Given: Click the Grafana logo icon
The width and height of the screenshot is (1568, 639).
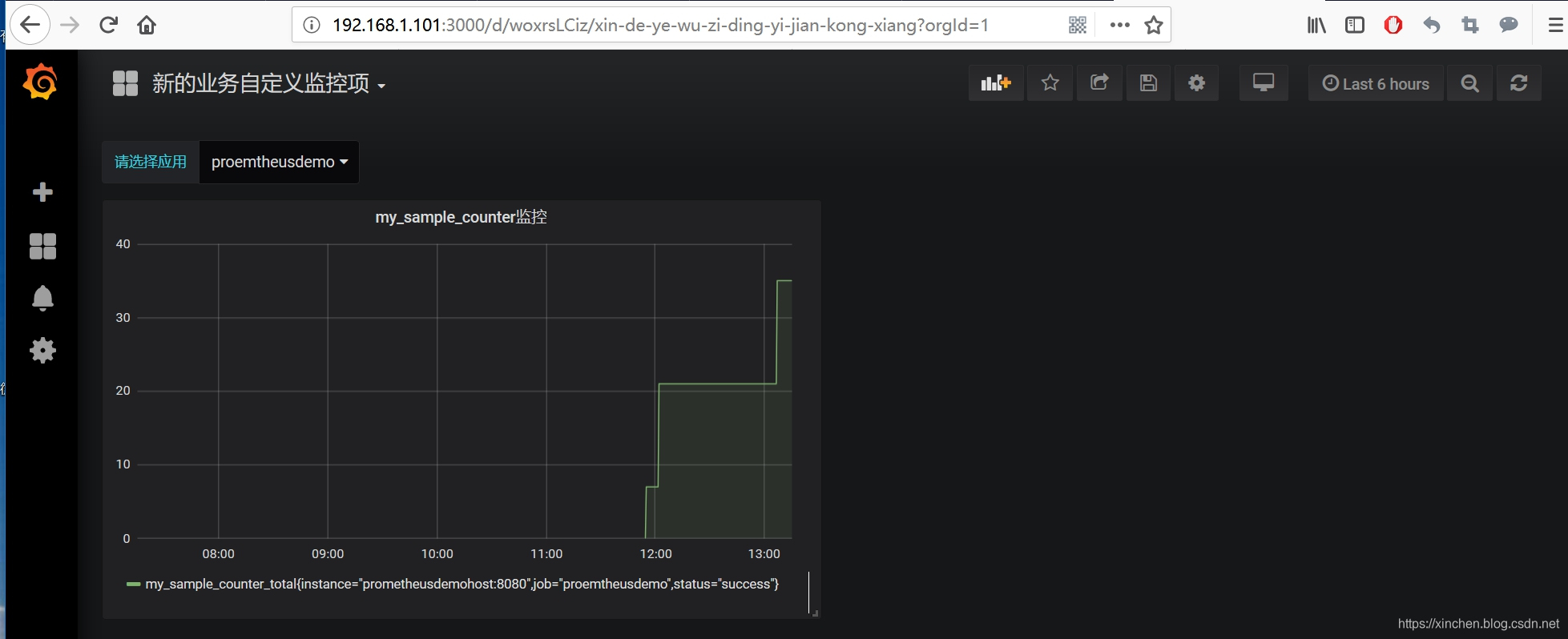Looking at the screenshot, I should pyautogui.click(x=41, y=82).
